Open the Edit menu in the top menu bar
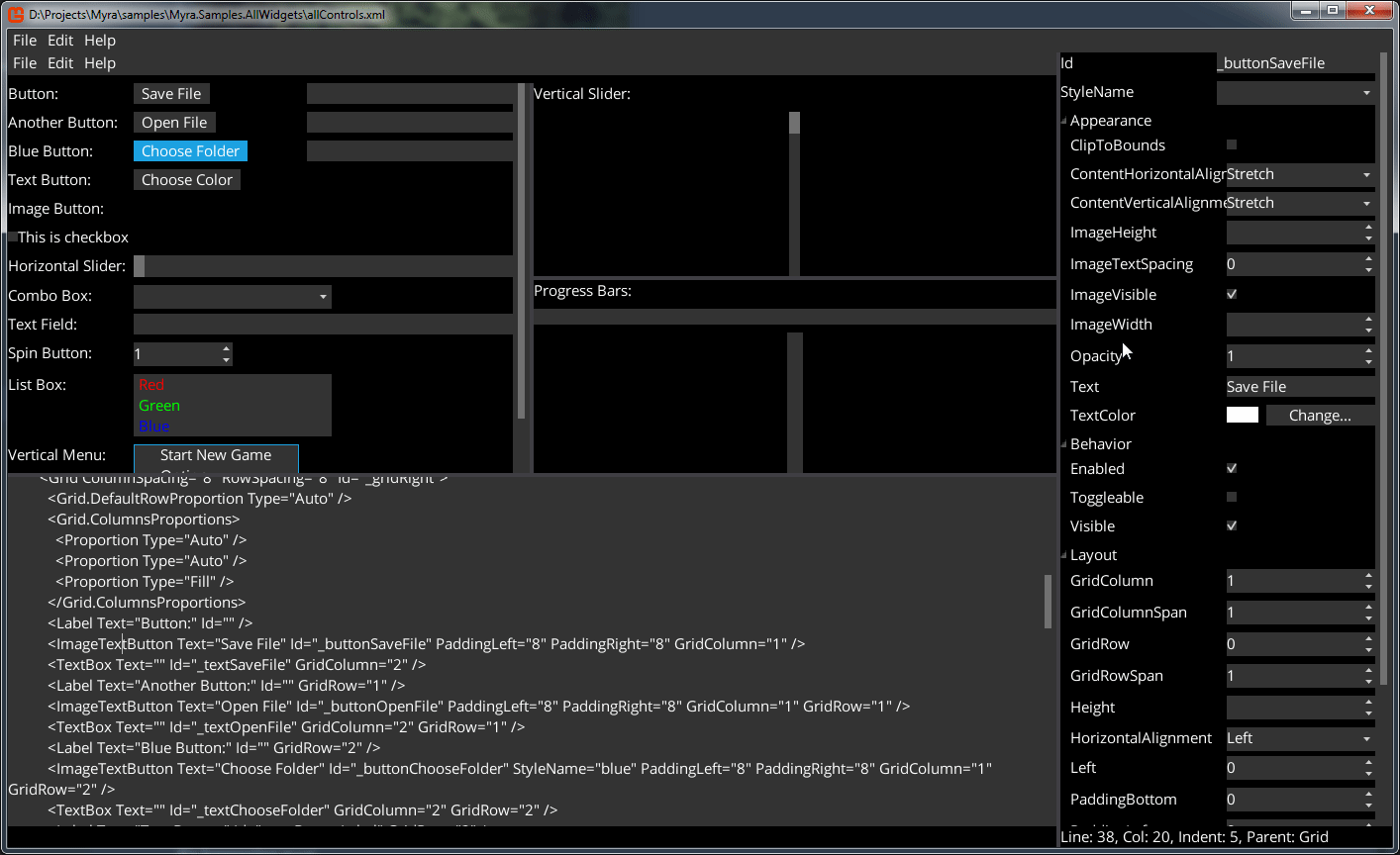Viewport: 1400px width, 855px height. click(x=60, y=41)
